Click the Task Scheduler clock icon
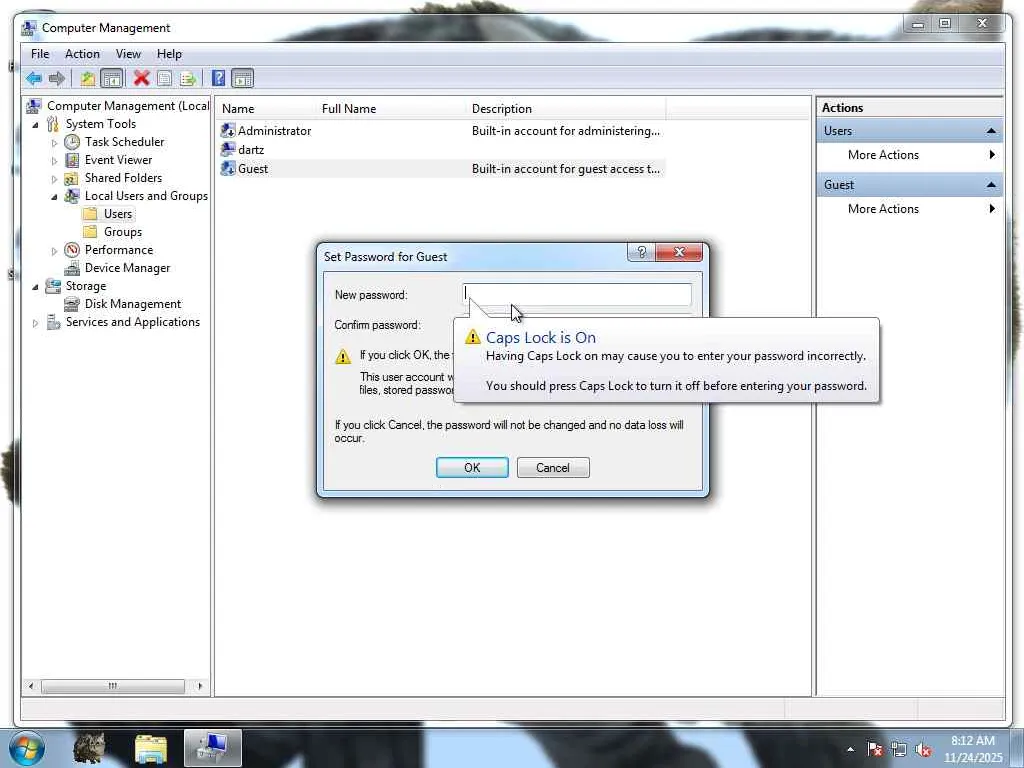Screen dimensions: 1024x768 72,142
